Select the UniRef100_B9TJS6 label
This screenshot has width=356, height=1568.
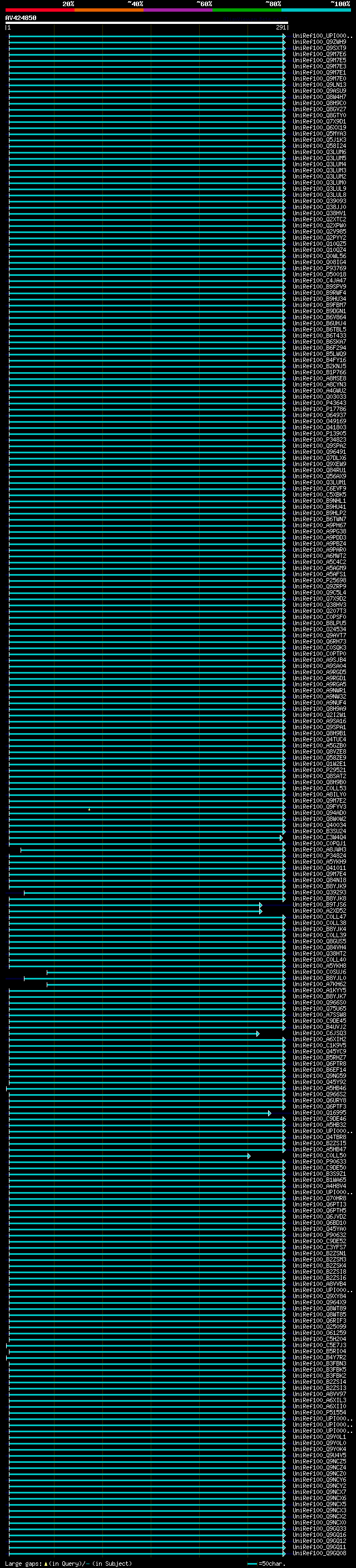(319, 904)
